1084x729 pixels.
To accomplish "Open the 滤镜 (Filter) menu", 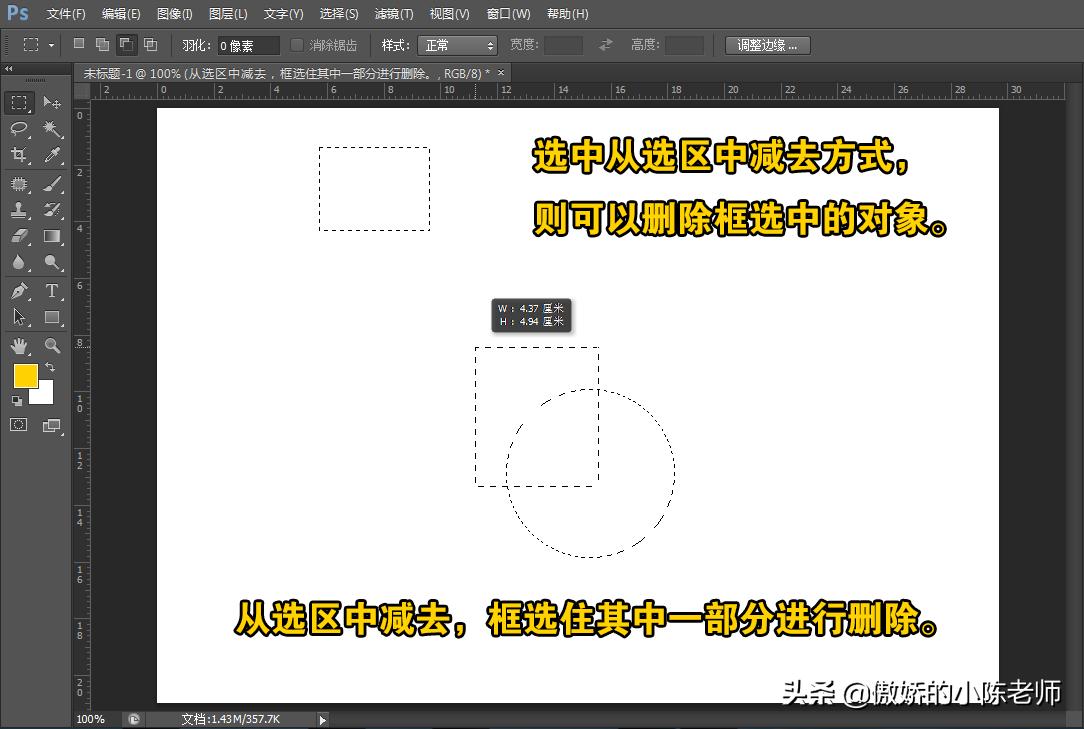I will (x=393, y=13).
